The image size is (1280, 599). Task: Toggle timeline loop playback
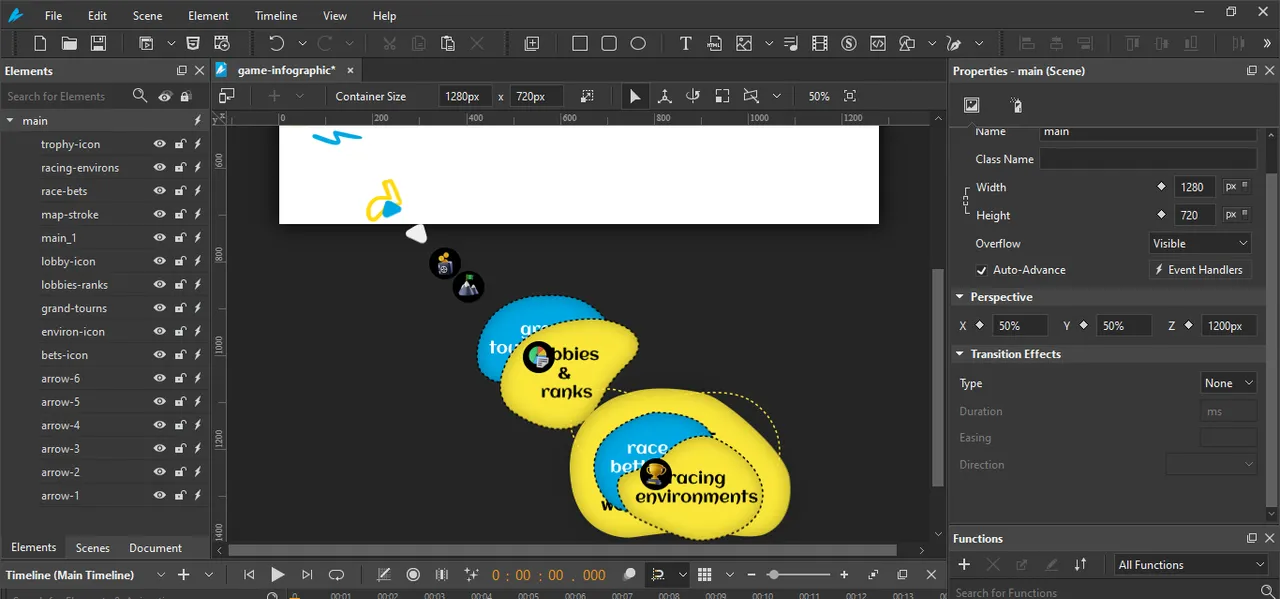click(337, 575)
